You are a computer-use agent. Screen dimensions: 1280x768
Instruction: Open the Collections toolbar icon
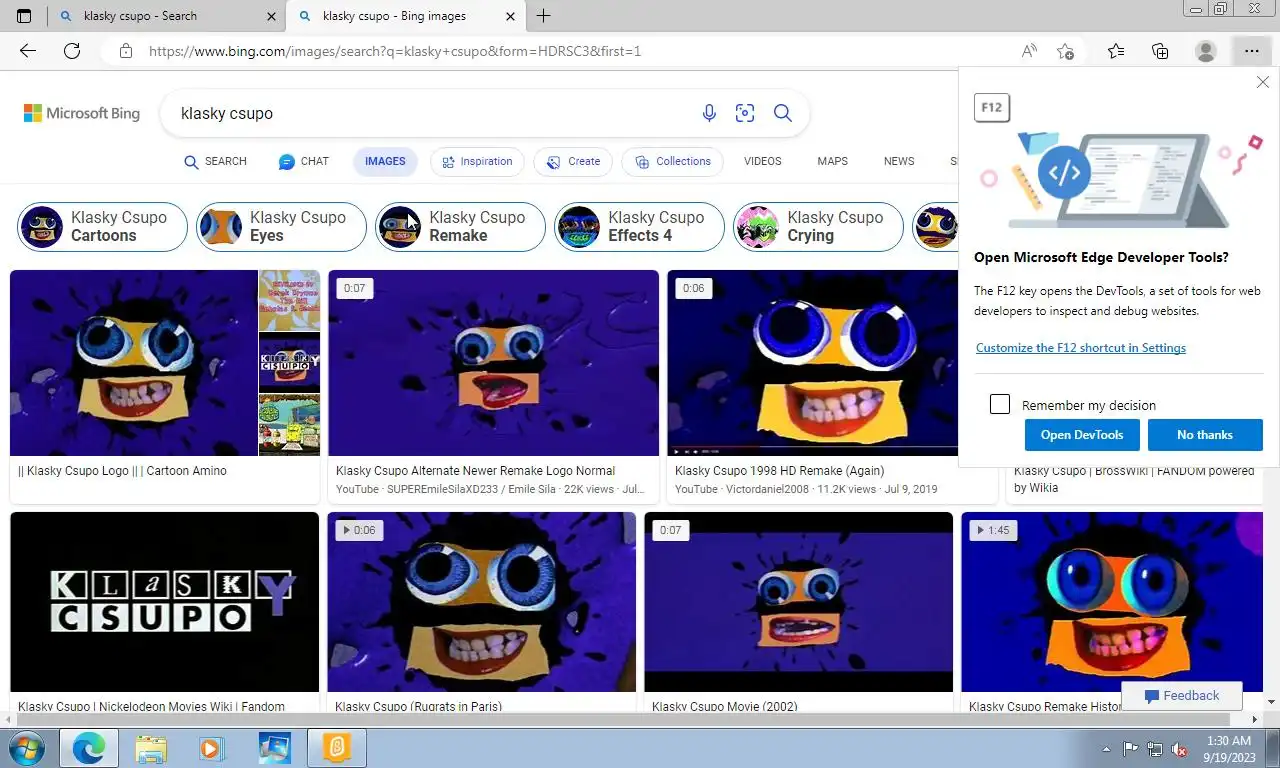1160,51
